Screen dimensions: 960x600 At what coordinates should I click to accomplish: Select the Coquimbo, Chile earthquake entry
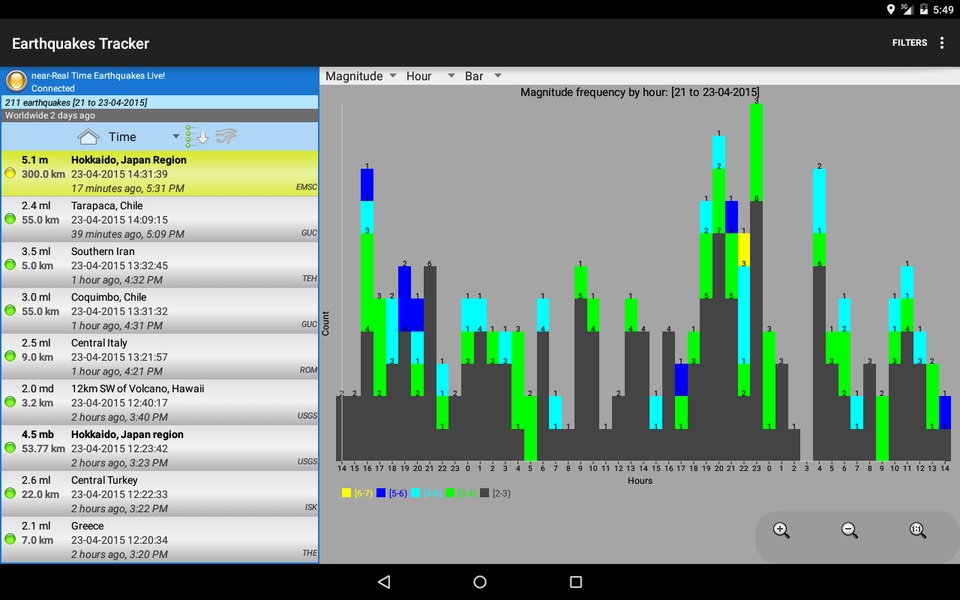tap(160, 311)
